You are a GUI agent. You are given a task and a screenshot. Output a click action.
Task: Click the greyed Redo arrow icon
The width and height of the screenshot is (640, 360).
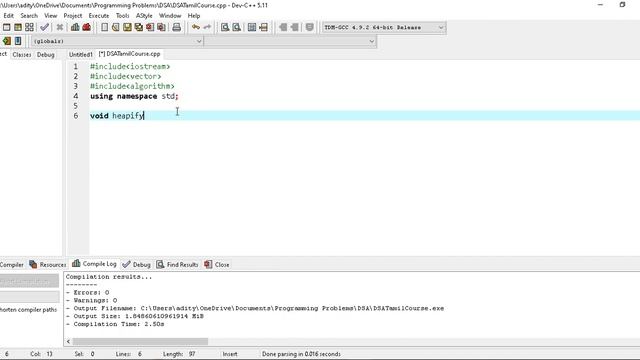207,27
